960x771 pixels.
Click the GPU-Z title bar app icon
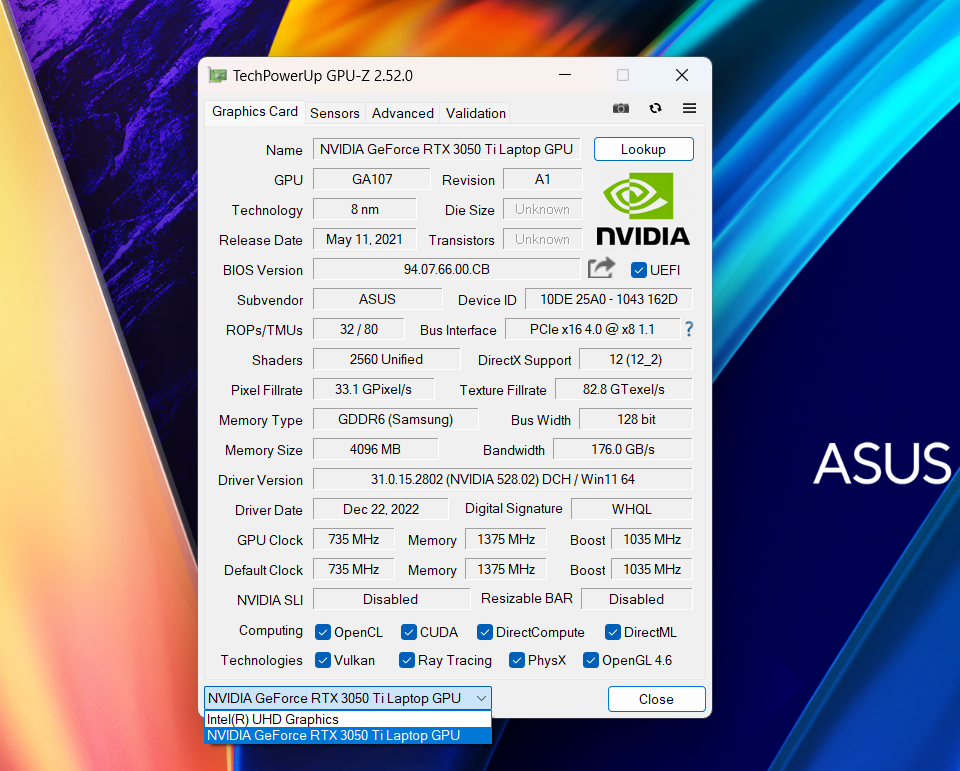217,75
